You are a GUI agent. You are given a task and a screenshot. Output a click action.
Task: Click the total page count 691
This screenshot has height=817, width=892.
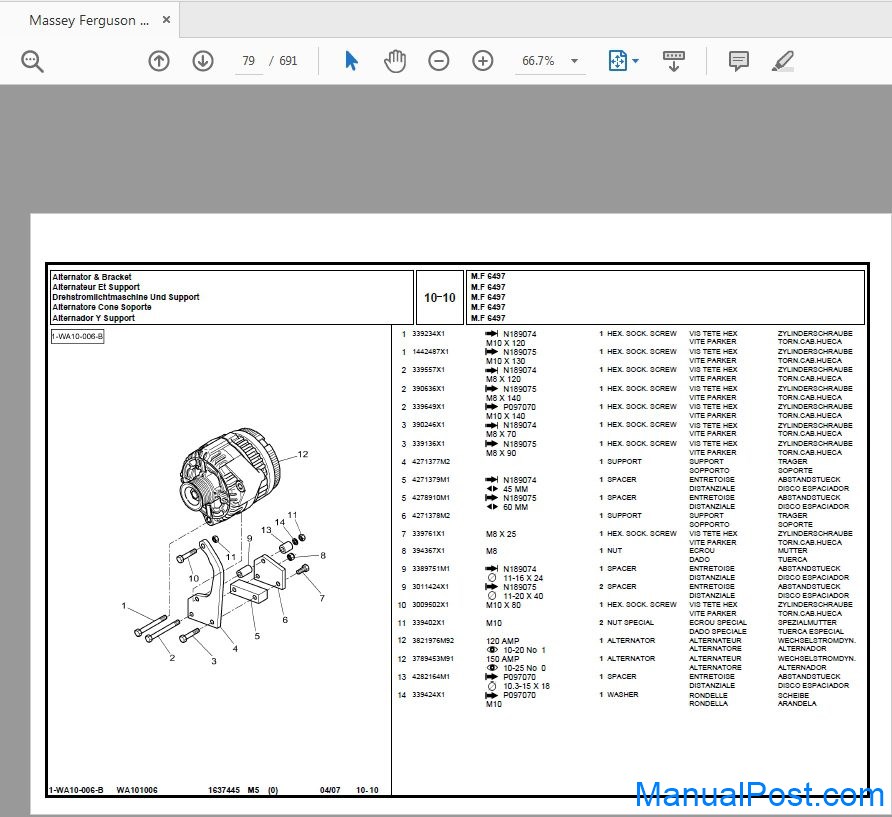(x=288, y=61)
